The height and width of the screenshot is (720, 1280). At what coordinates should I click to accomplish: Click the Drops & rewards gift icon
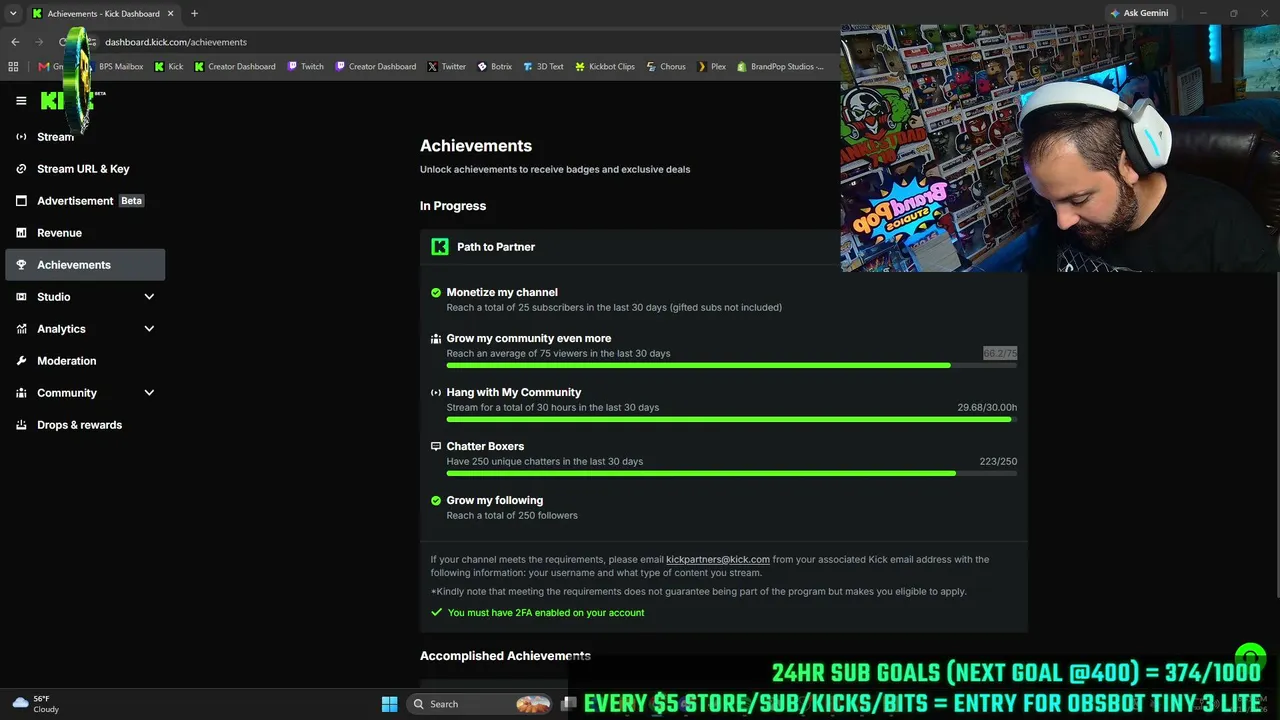point(21,425)
